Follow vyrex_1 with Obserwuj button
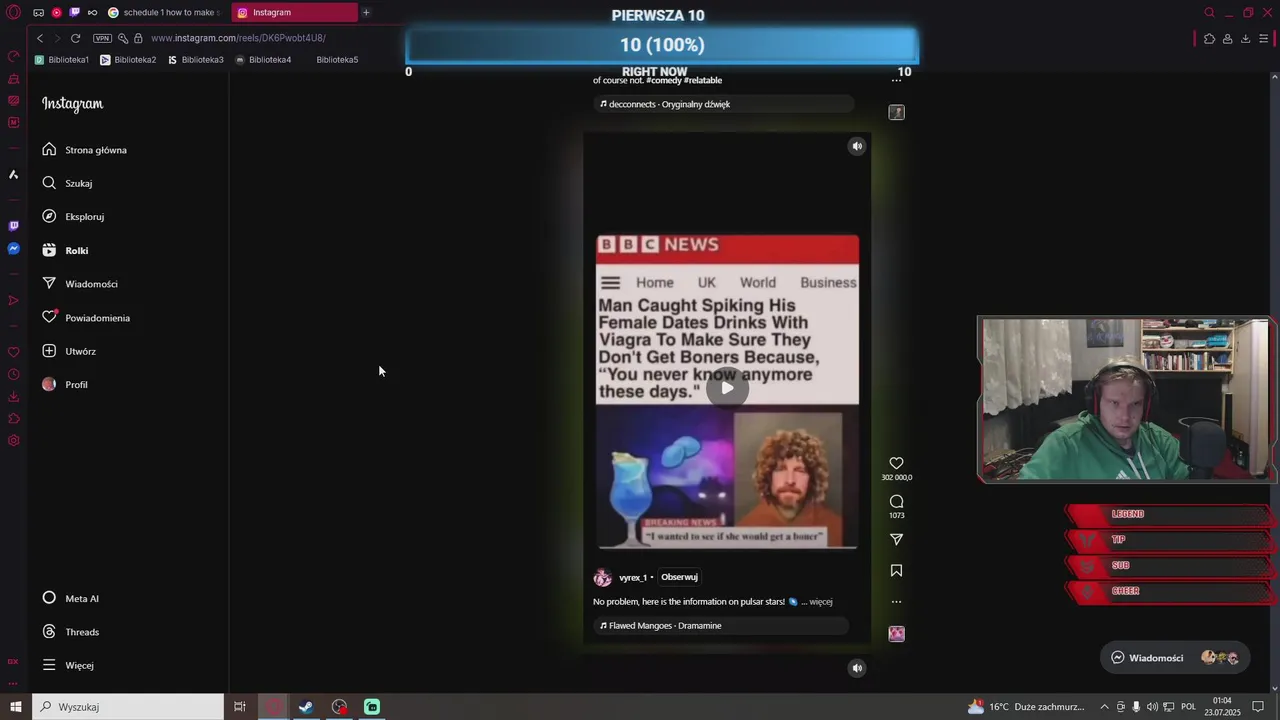This screenshot has width=1280, height=720. (x=679, y=577)
